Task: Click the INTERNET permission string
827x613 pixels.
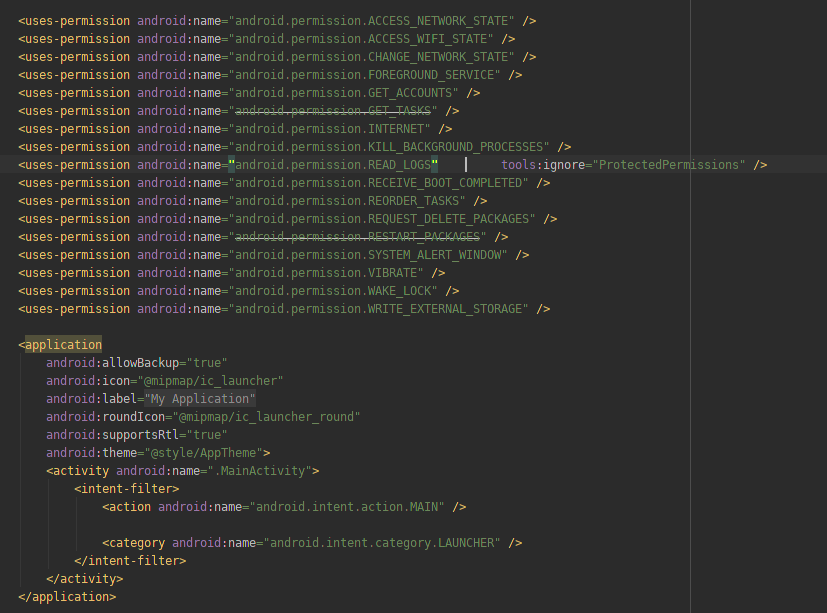Action: pos(333,129)
